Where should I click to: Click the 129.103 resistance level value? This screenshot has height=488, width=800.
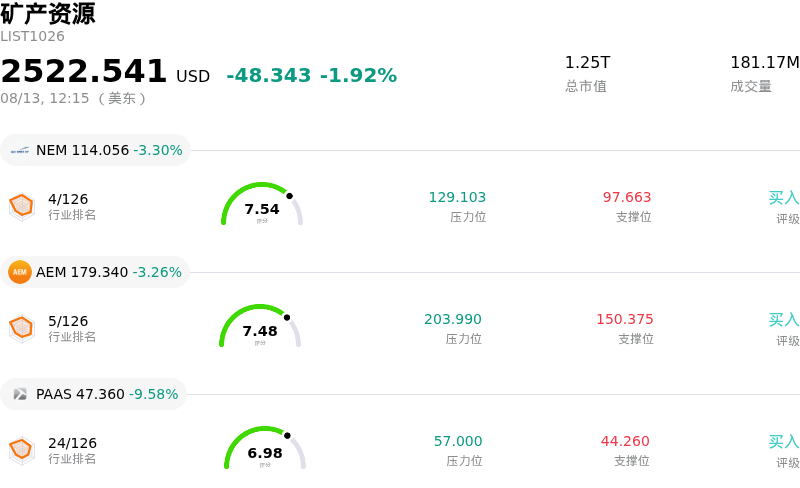(457, 197)
